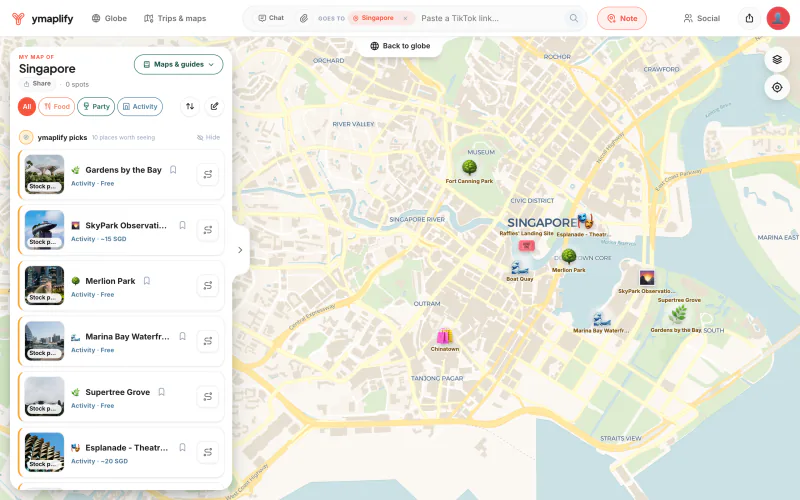The height and width of the screenshot is (500, 800).
Task: Filter spots by Food
Action: point(57,107)
